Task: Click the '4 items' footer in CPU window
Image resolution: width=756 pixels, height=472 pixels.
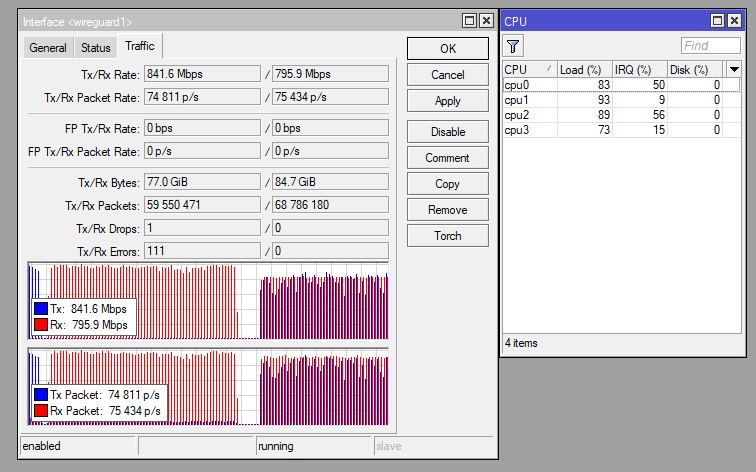Action: [x=521, y=343]
